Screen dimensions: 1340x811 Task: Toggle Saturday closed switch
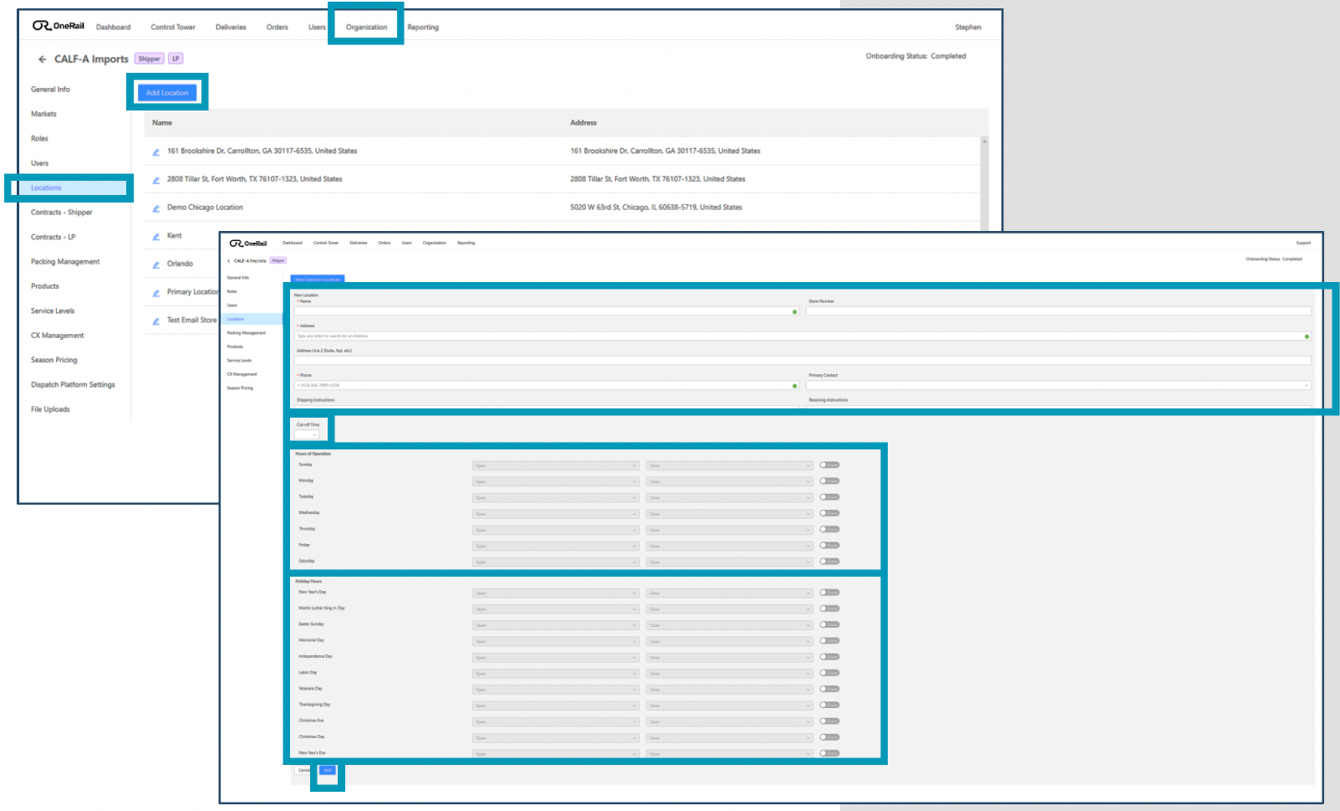coord(829,561)
